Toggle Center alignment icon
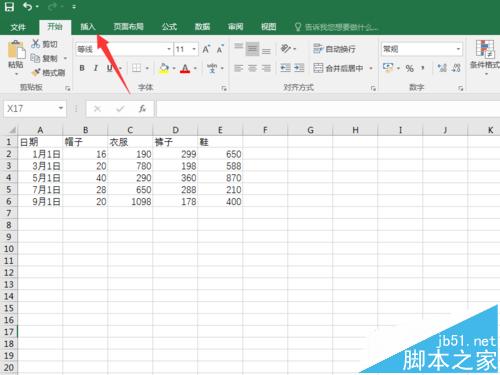This screenshot has width=500, height=375. [252, 68]
